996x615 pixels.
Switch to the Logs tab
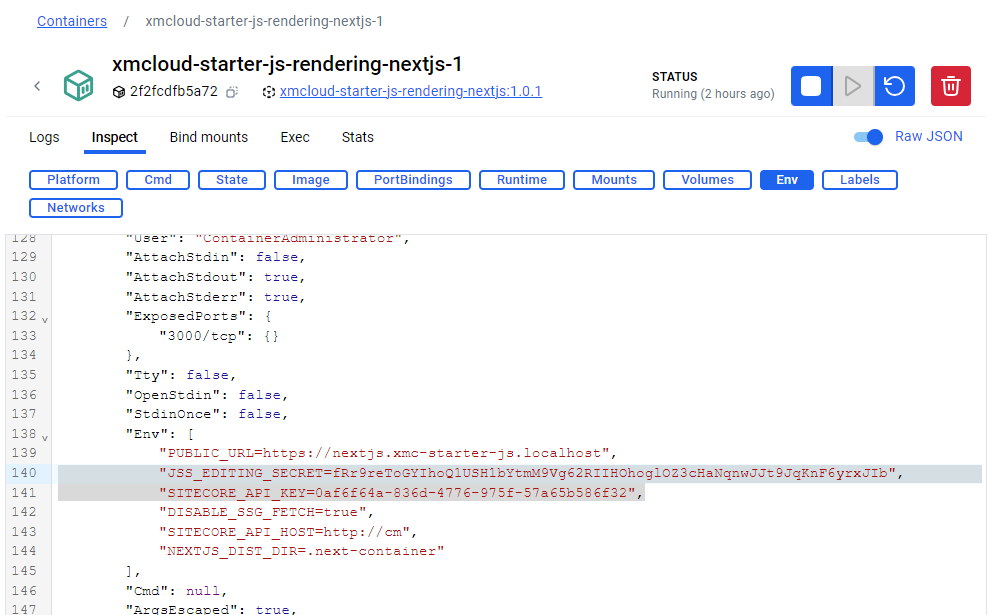[x=44, y=137]
